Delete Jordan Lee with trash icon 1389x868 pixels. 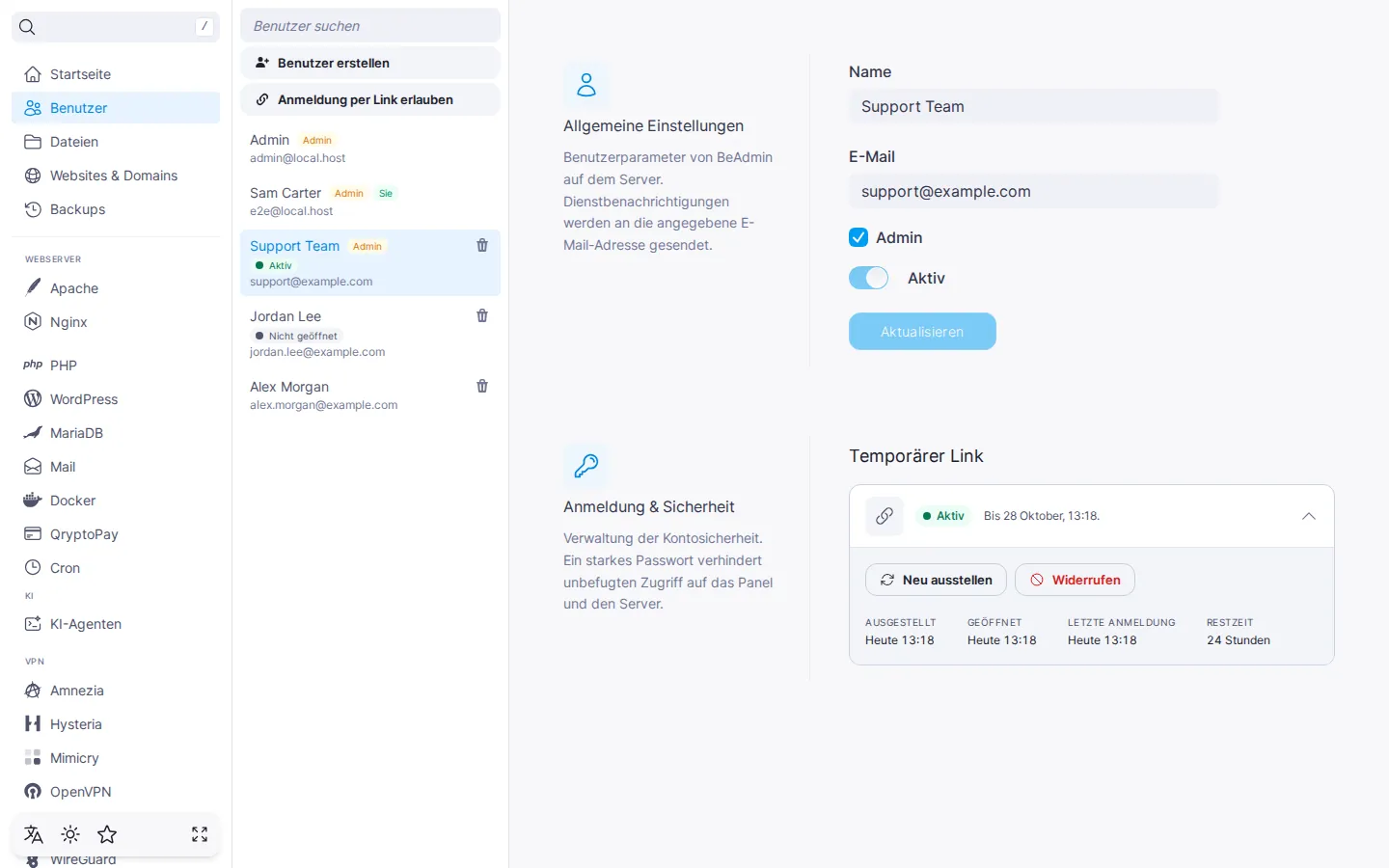(482, 315)
